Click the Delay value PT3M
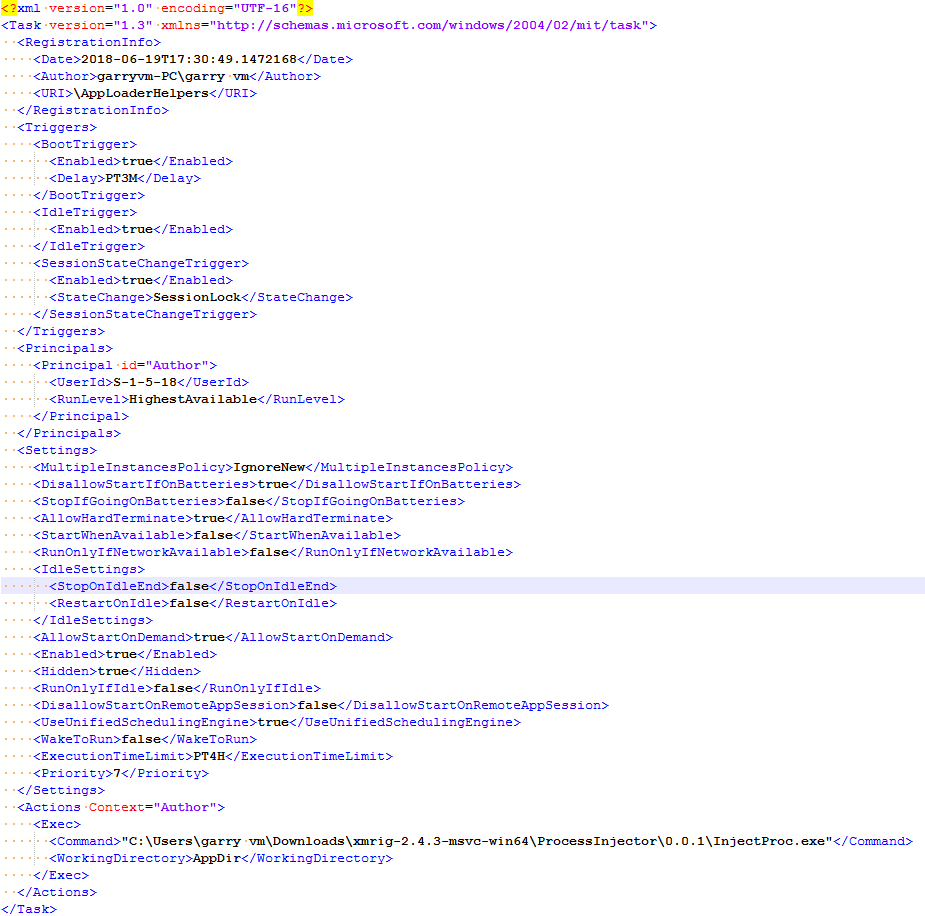The width and height of the screenshot is (925, 916). pos(121,178)
